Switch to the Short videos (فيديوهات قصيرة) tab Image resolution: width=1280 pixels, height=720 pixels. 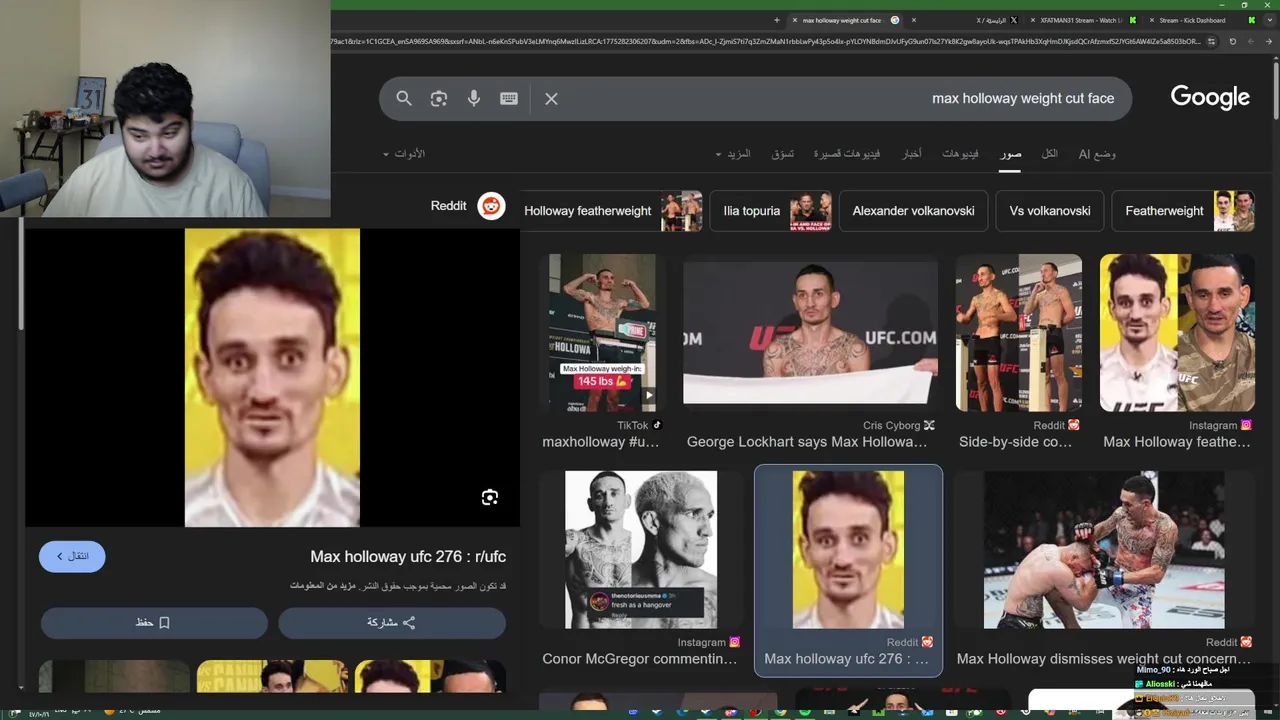[847, 154]
